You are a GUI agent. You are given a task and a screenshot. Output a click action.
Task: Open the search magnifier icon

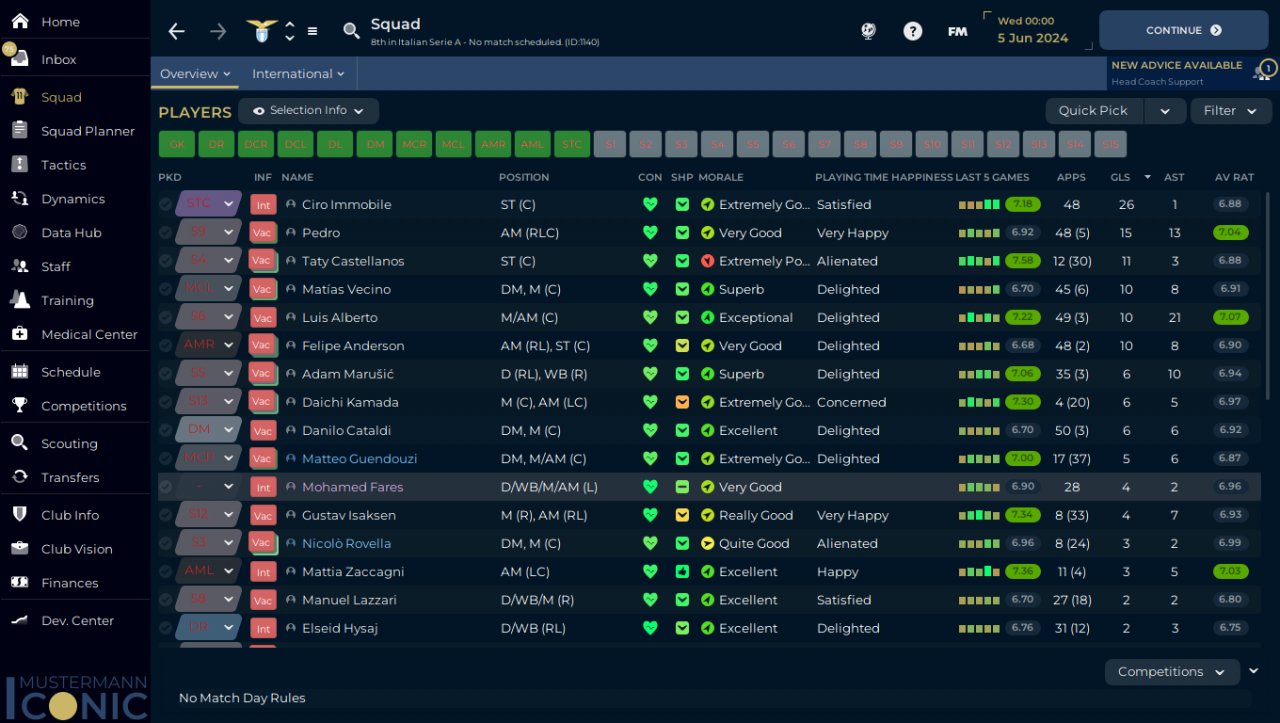[x=351, y=32]
